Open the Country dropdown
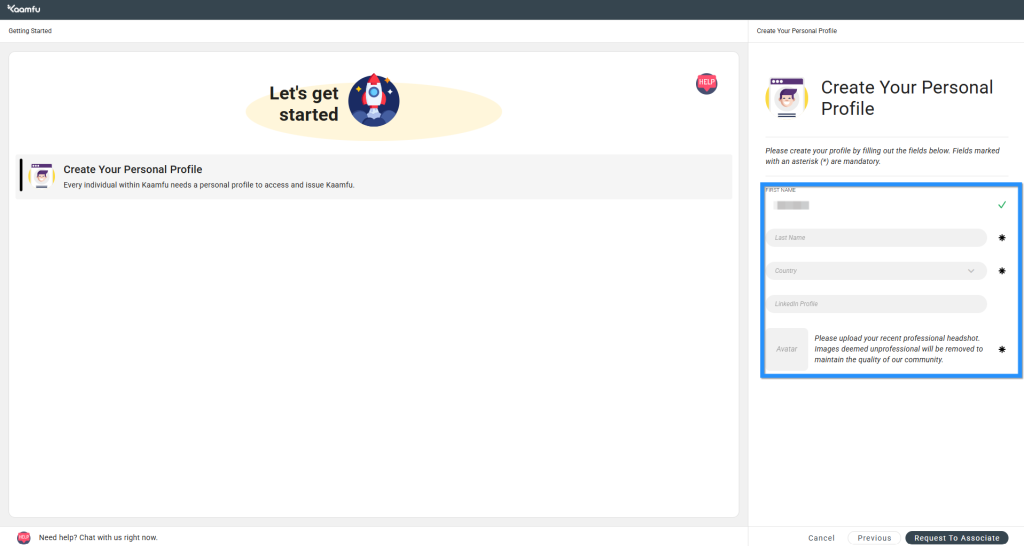 (876, 271)
